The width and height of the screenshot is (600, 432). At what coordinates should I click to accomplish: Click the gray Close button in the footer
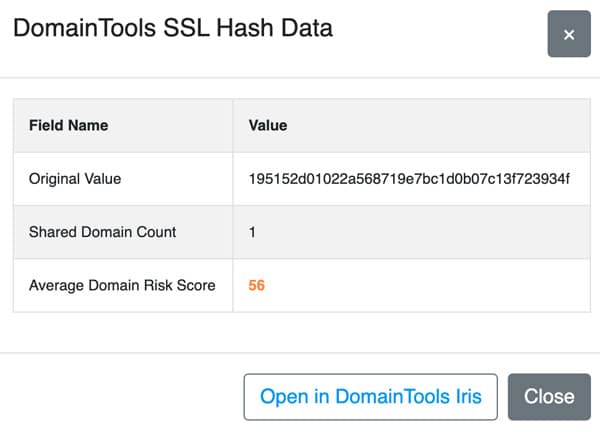[x=549, y=397]
